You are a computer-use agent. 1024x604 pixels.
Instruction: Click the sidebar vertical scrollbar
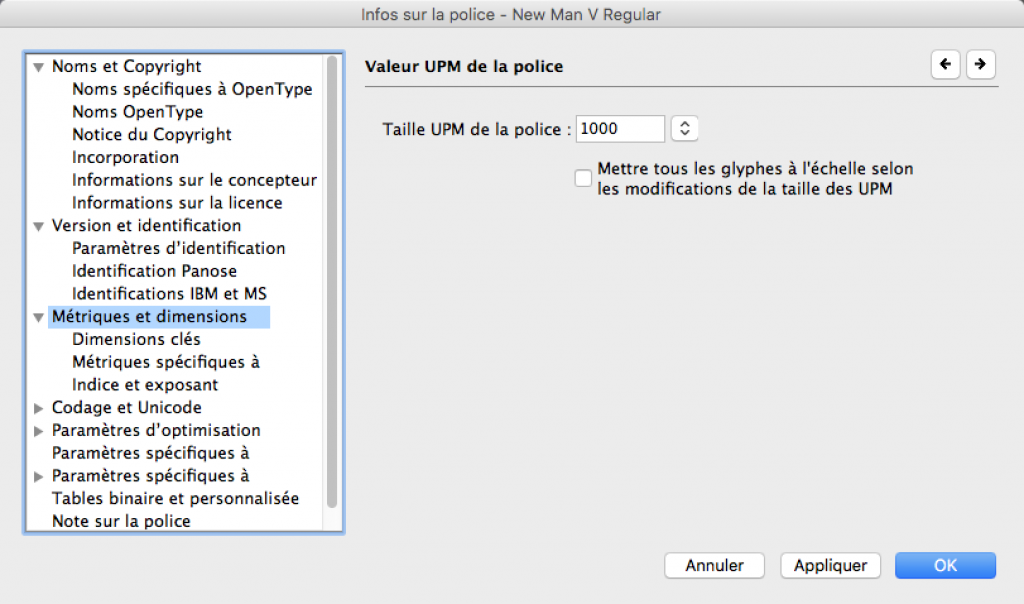pos(332,280)
